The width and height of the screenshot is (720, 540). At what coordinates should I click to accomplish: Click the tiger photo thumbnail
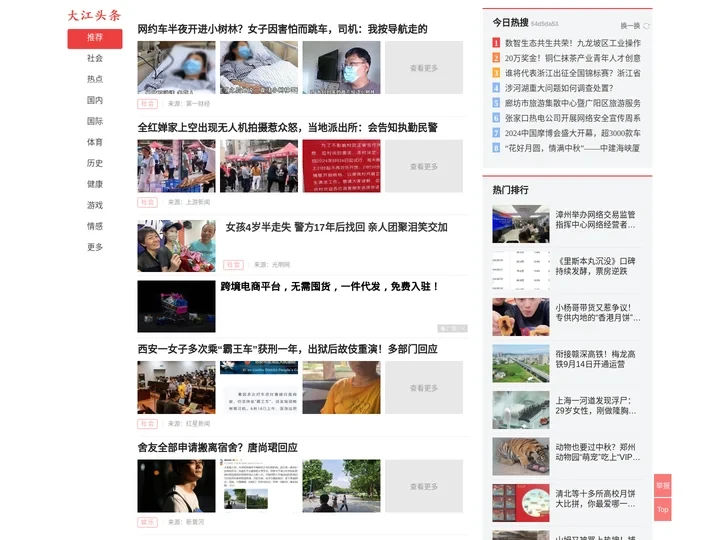pos(521,456)
